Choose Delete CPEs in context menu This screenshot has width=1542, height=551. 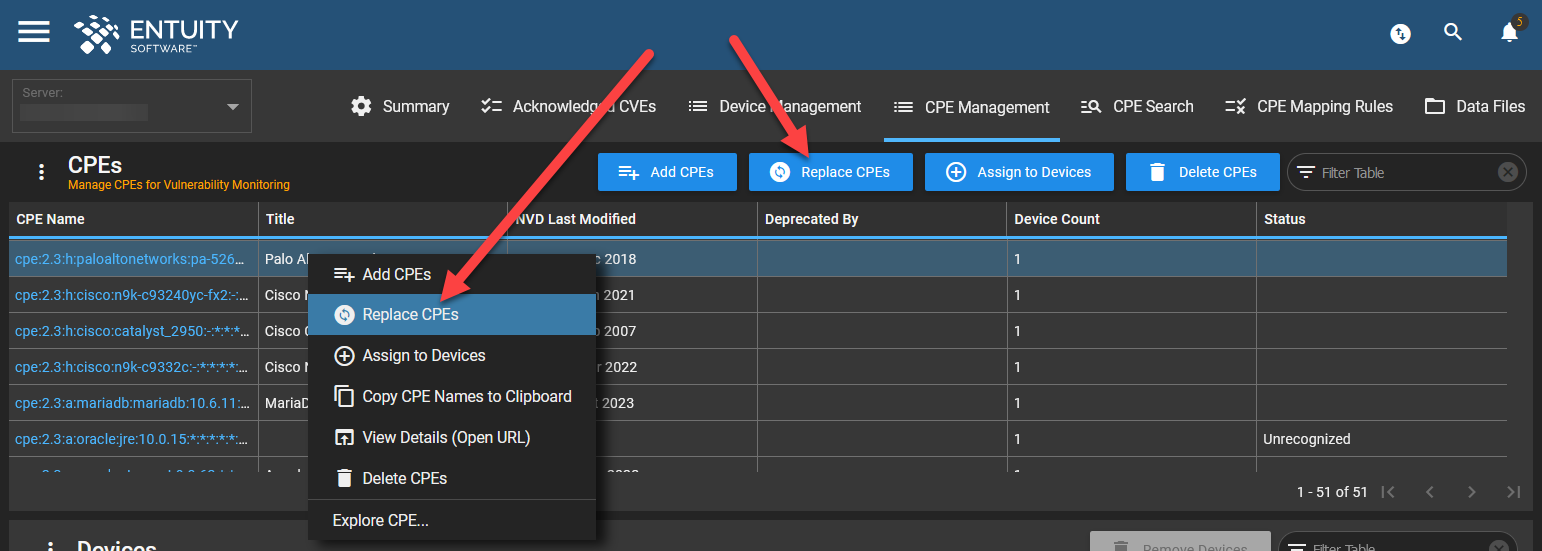click(x=452, y=478)
